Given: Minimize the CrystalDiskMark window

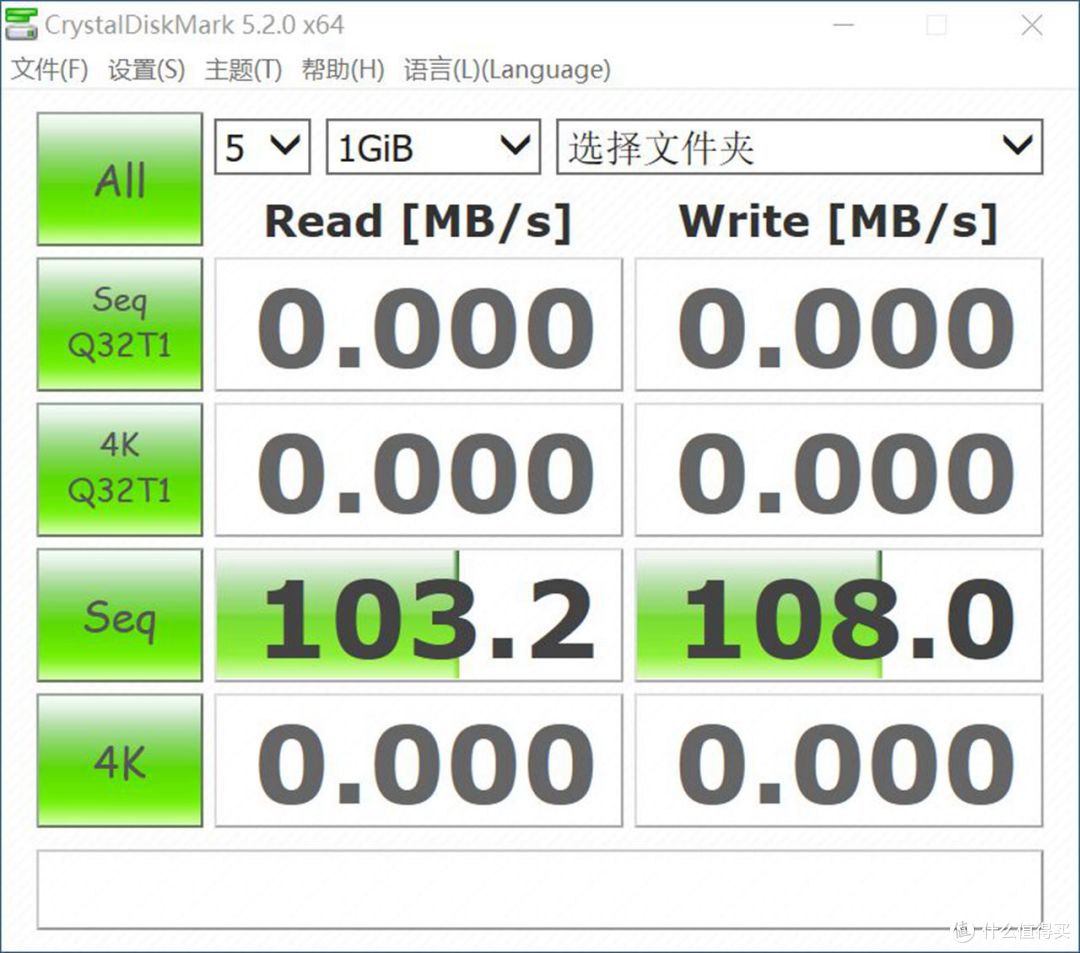Looking at the screenshot, I should click(844, 25).
